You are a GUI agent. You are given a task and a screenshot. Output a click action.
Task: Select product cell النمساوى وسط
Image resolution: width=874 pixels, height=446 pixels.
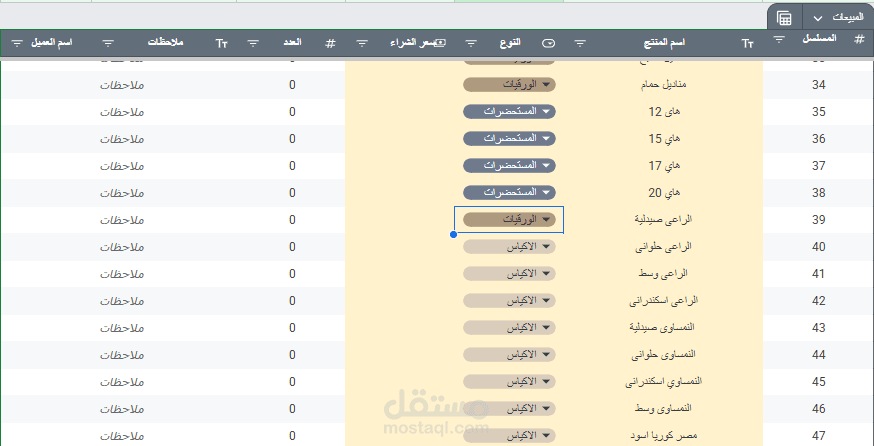[x=663, y=409]
